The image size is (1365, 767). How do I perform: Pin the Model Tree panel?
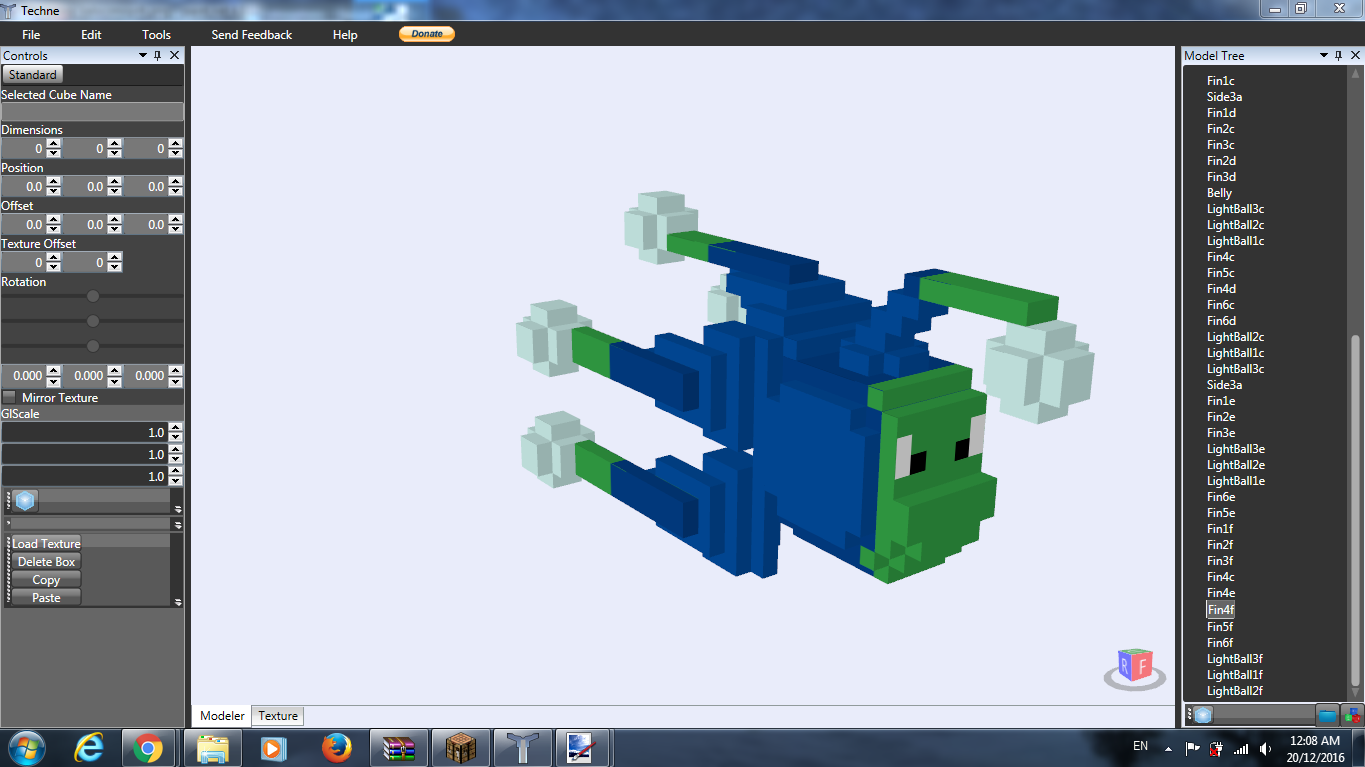[1337, 55]
